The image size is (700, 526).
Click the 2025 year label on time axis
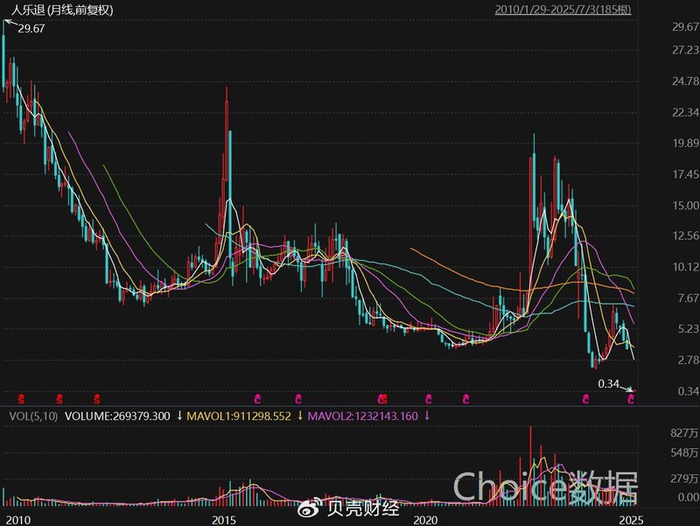(631, 520)
